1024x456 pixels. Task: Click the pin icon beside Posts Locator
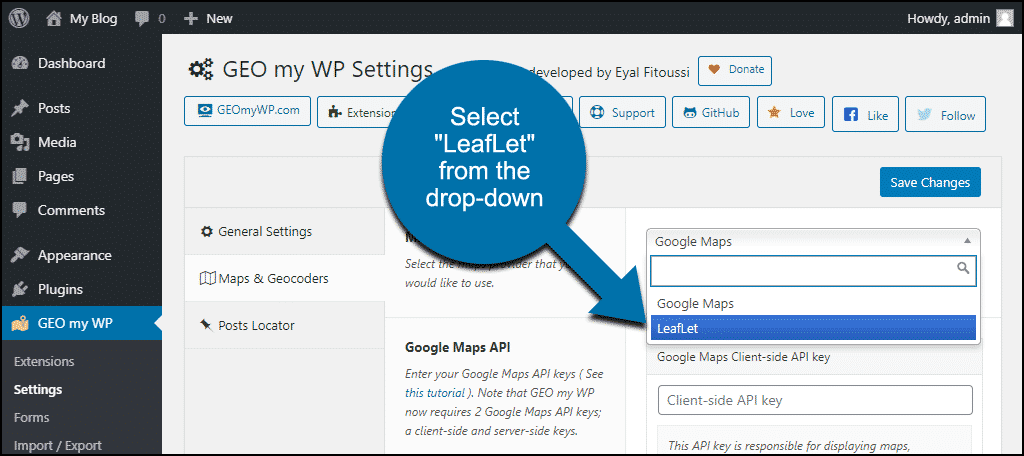(207, 325)
